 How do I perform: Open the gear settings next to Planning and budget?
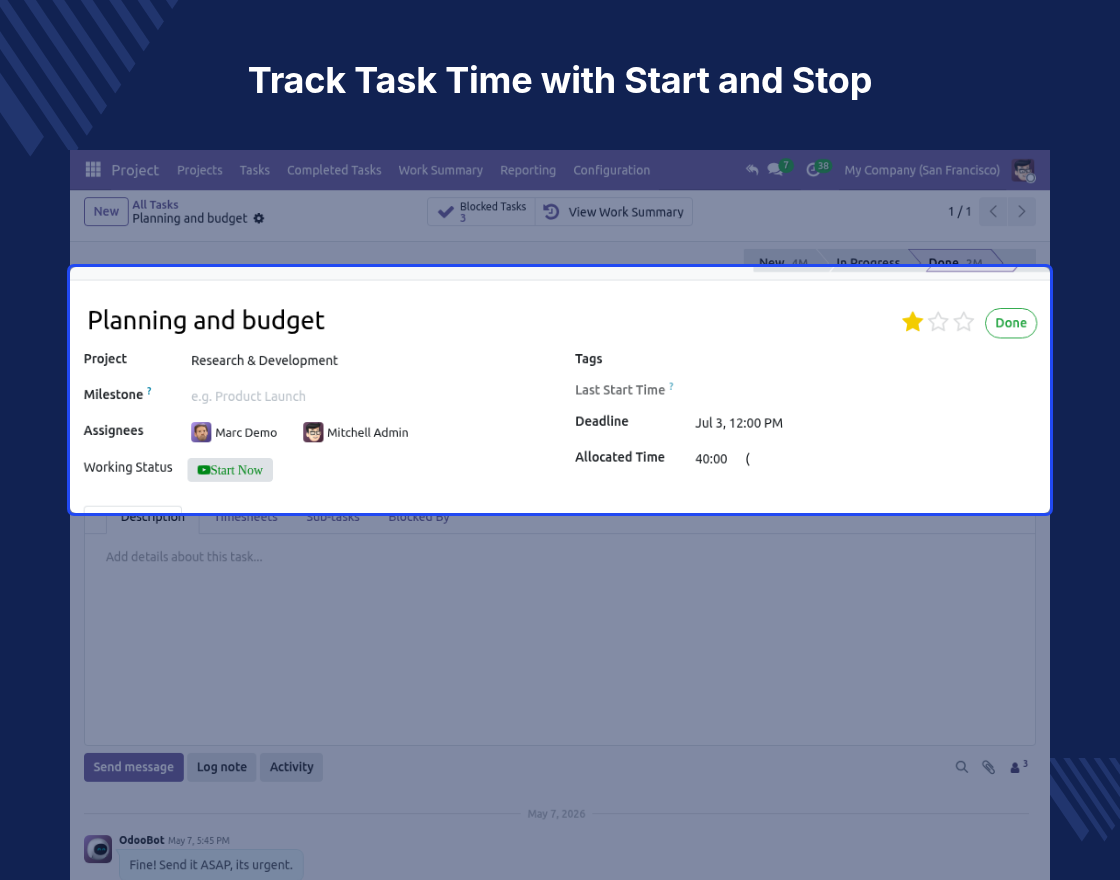[x=259, y=219]
